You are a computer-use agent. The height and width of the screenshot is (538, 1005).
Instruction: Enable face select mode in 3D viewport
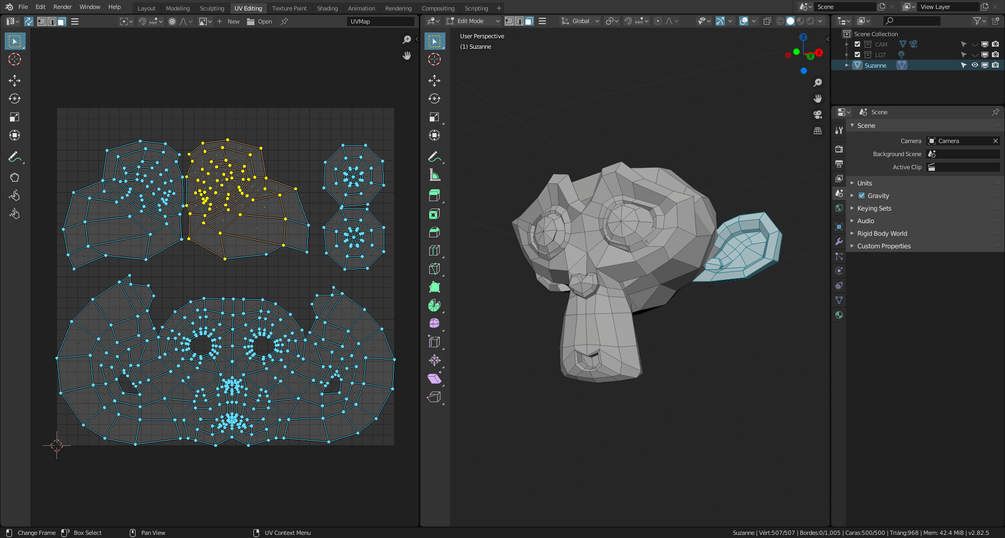(x=529, y=21)
